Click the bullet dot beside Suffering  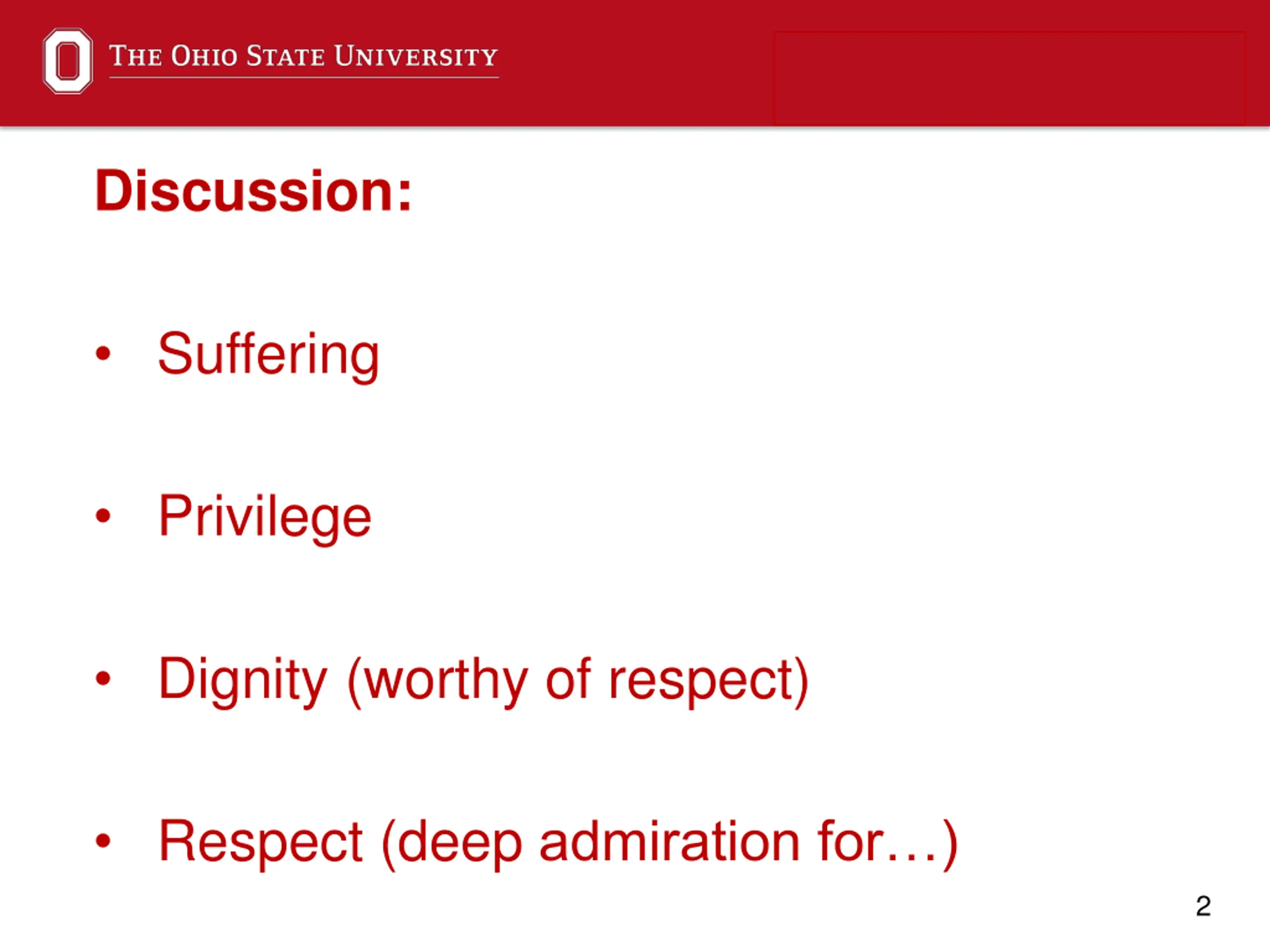tap(103, 353)
